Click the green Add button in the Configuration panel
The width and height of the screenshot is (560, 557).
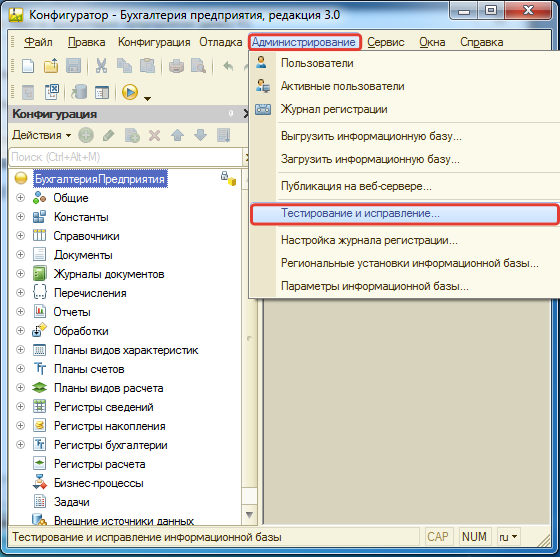pyautogui.click(x=86, y=135)
